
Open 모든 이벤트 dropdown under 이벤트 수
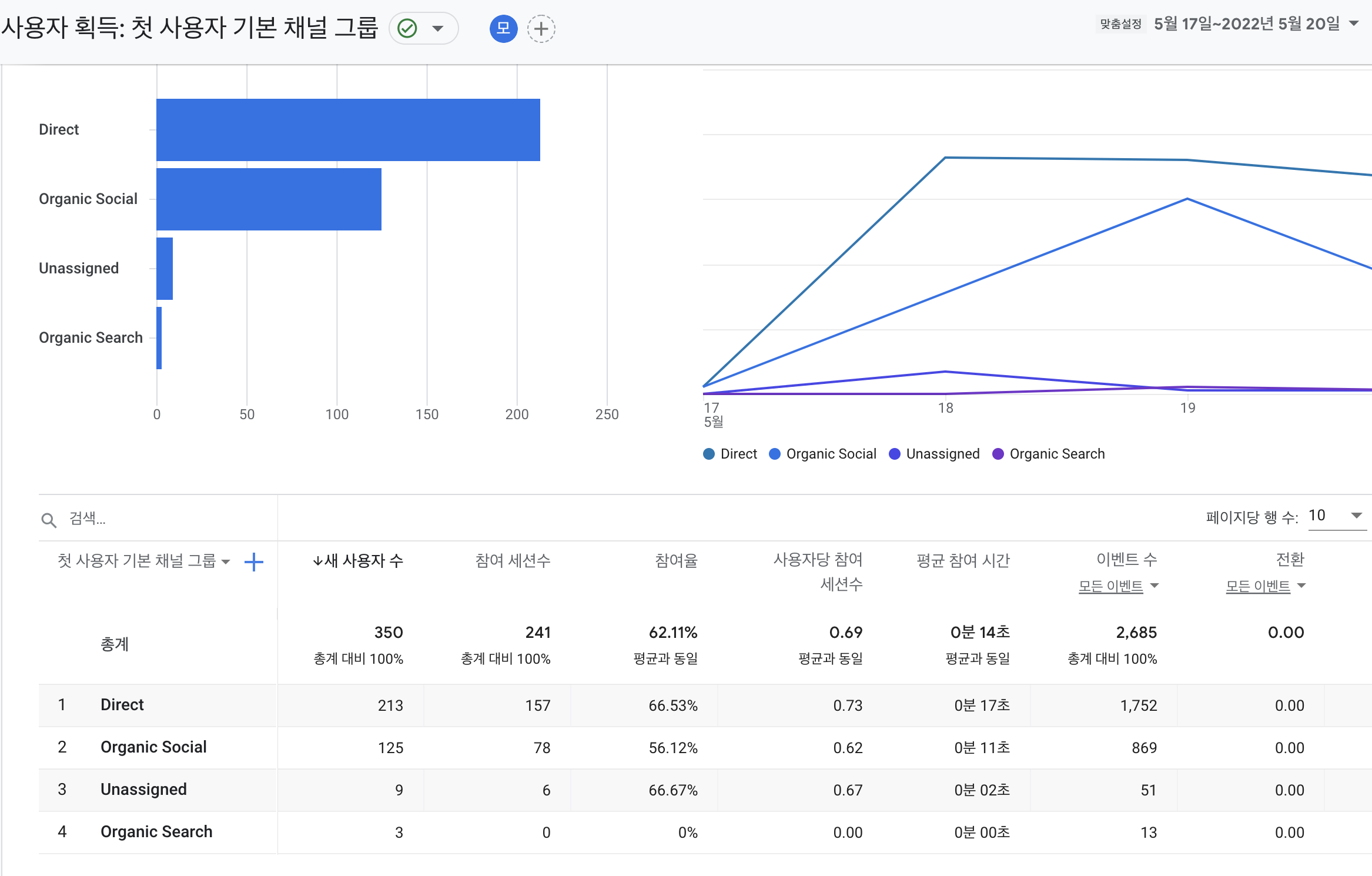[1118, 586]
